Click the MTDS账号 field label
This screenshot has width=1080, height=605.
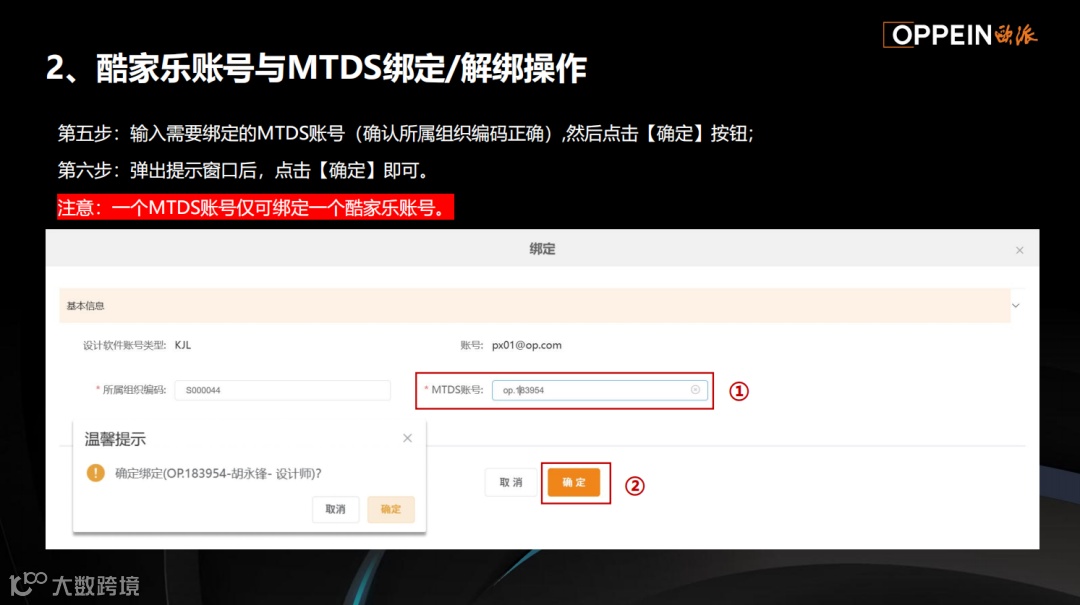pyautogui.click(x=455, y=390)
